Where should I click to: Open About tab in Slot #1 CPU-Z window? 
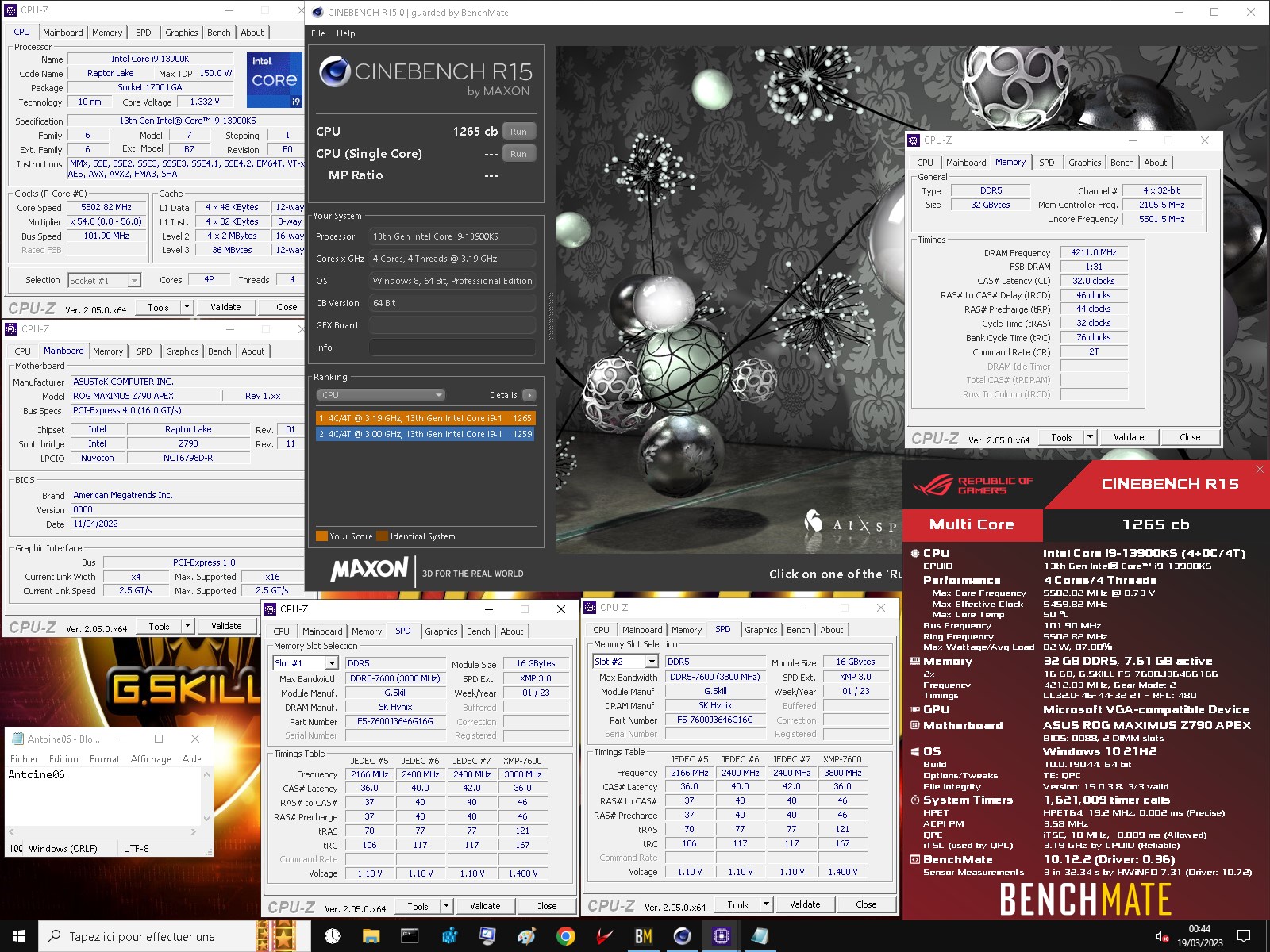[511, 631]
